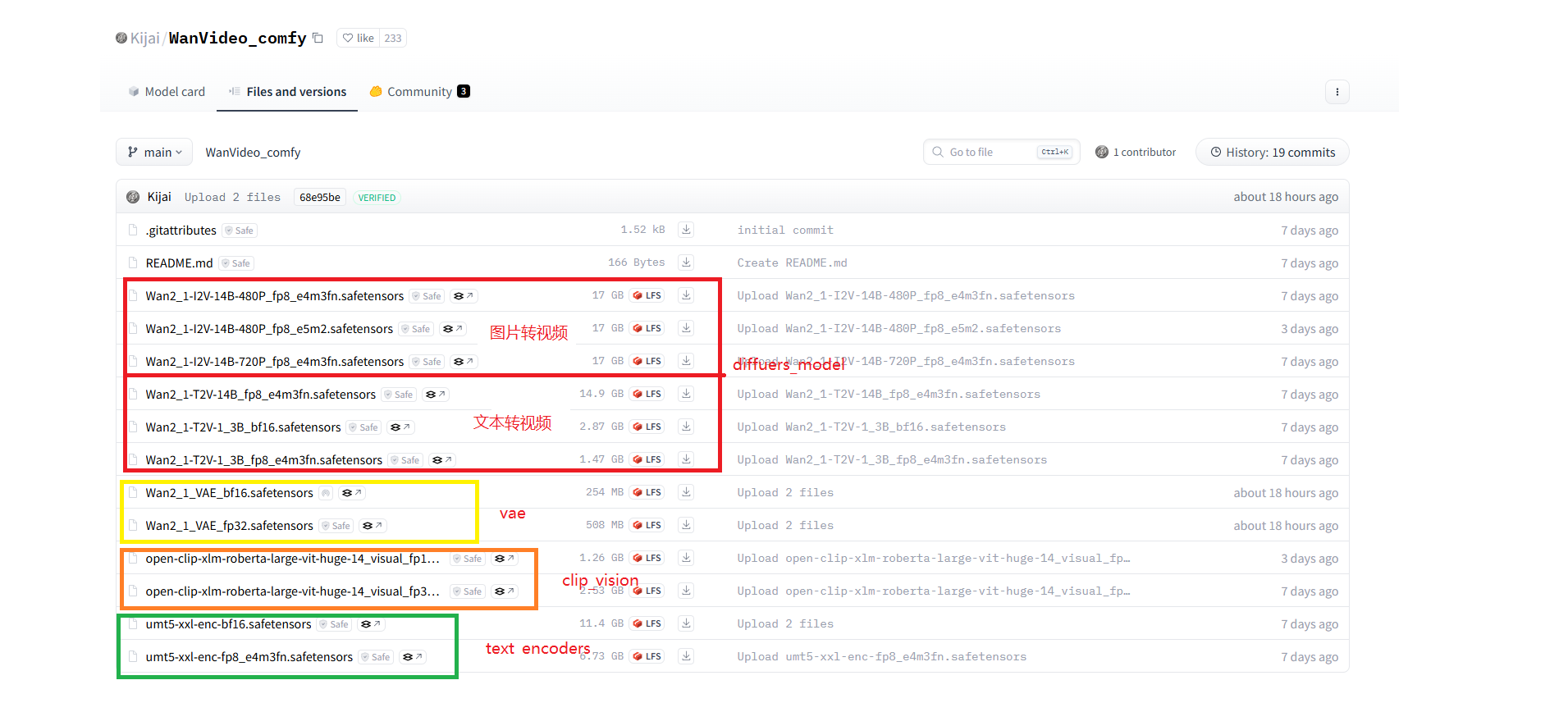Open the LFS pointer for Wan2_1-T2V-14B_fp8_e4m3fn
The width and height of the screenshot is (1568, 703).
pyautogui.click(x=647, y=394)
